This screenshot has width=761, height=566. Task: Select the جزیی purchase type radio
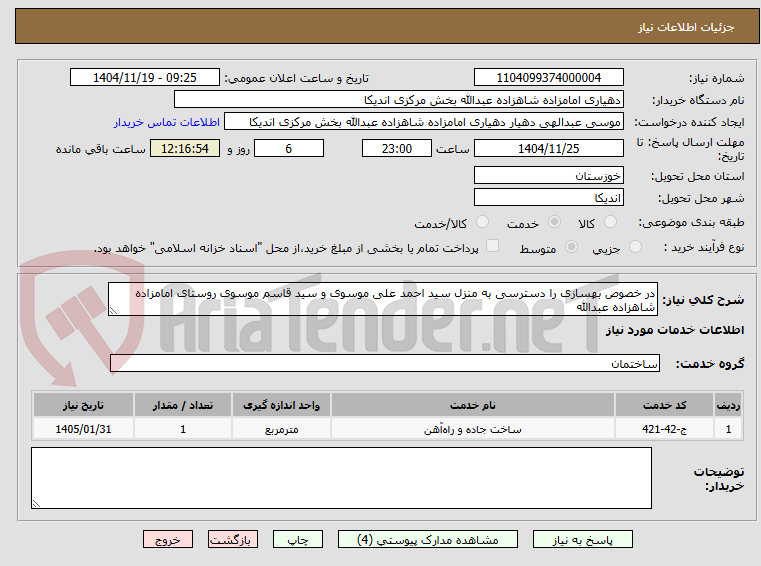tap(635, 247)
